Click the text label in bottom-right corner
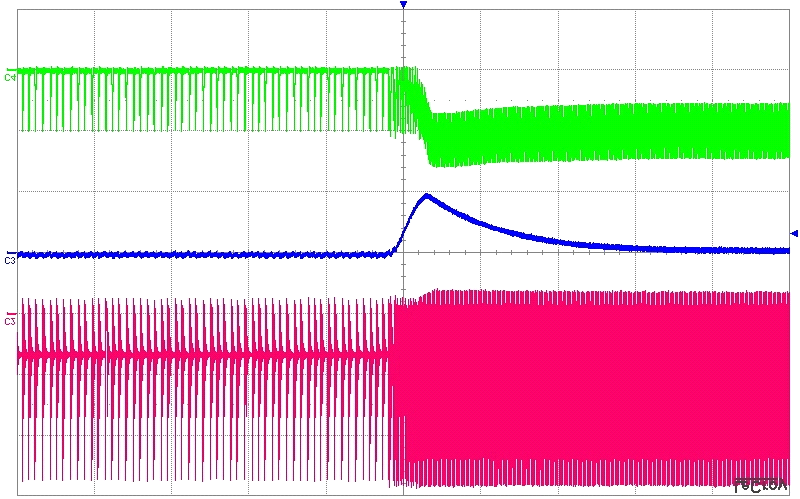Viewport: 800px width, 499px height. [758, 485]
